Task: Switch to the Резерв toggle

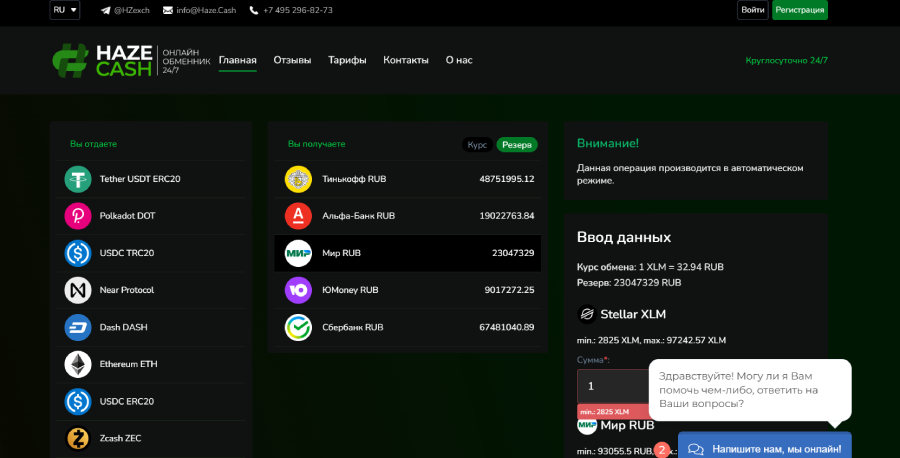Action: [x=517, y=145]
